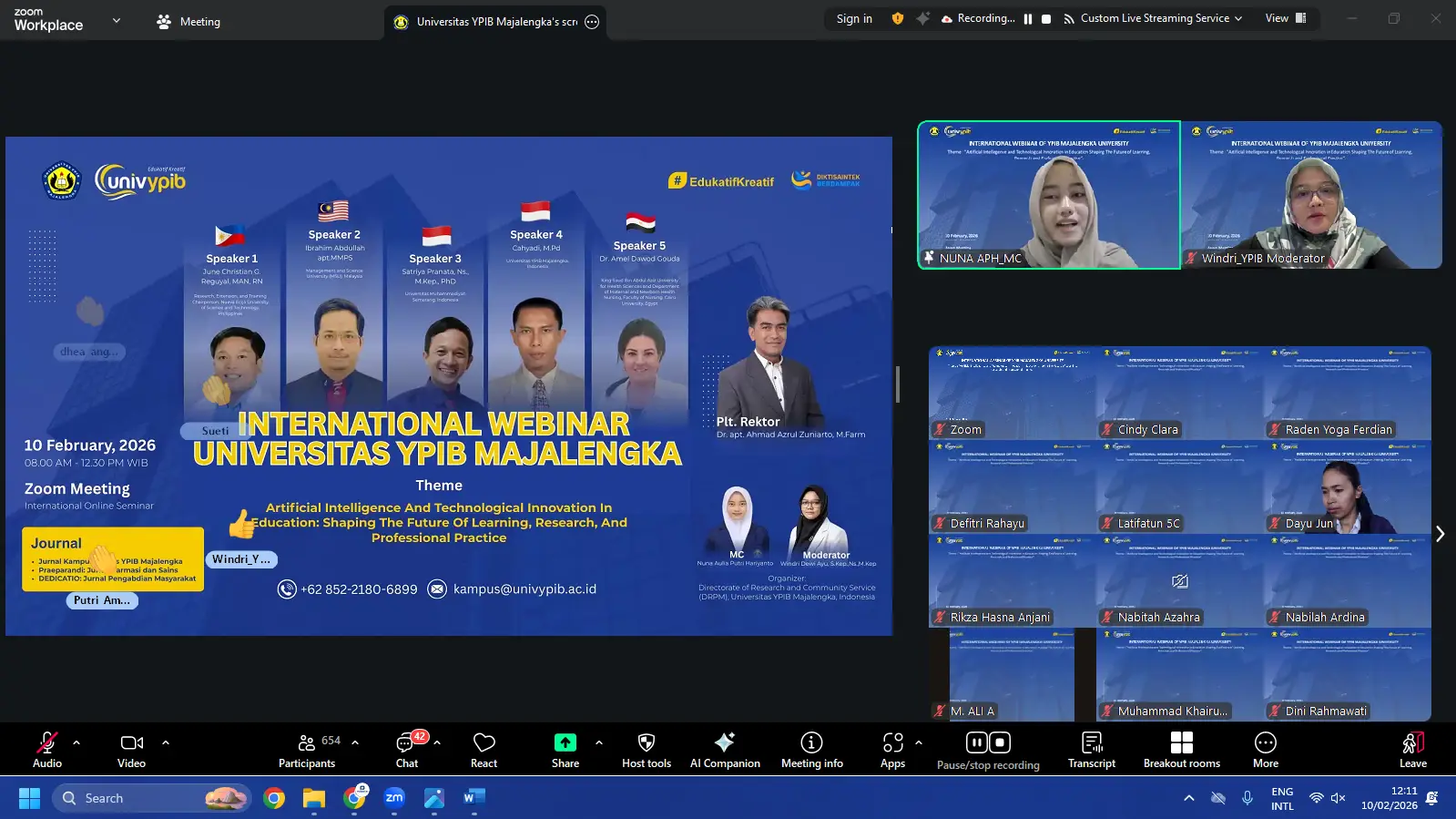
Task: Open the Apps panel
Action: (893, 750)
